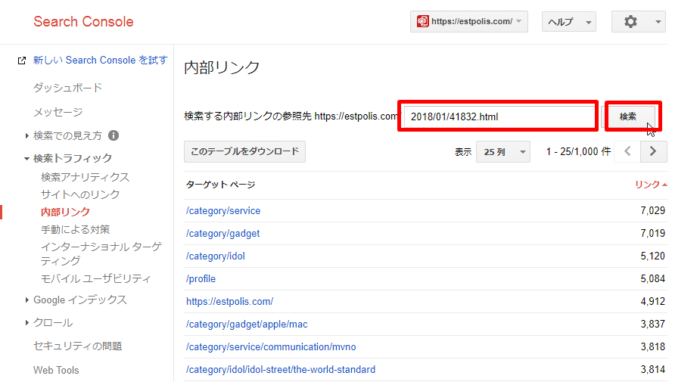700x382 pixels.
Task: Open the /category/gadget link
Action: click(223, 233)
